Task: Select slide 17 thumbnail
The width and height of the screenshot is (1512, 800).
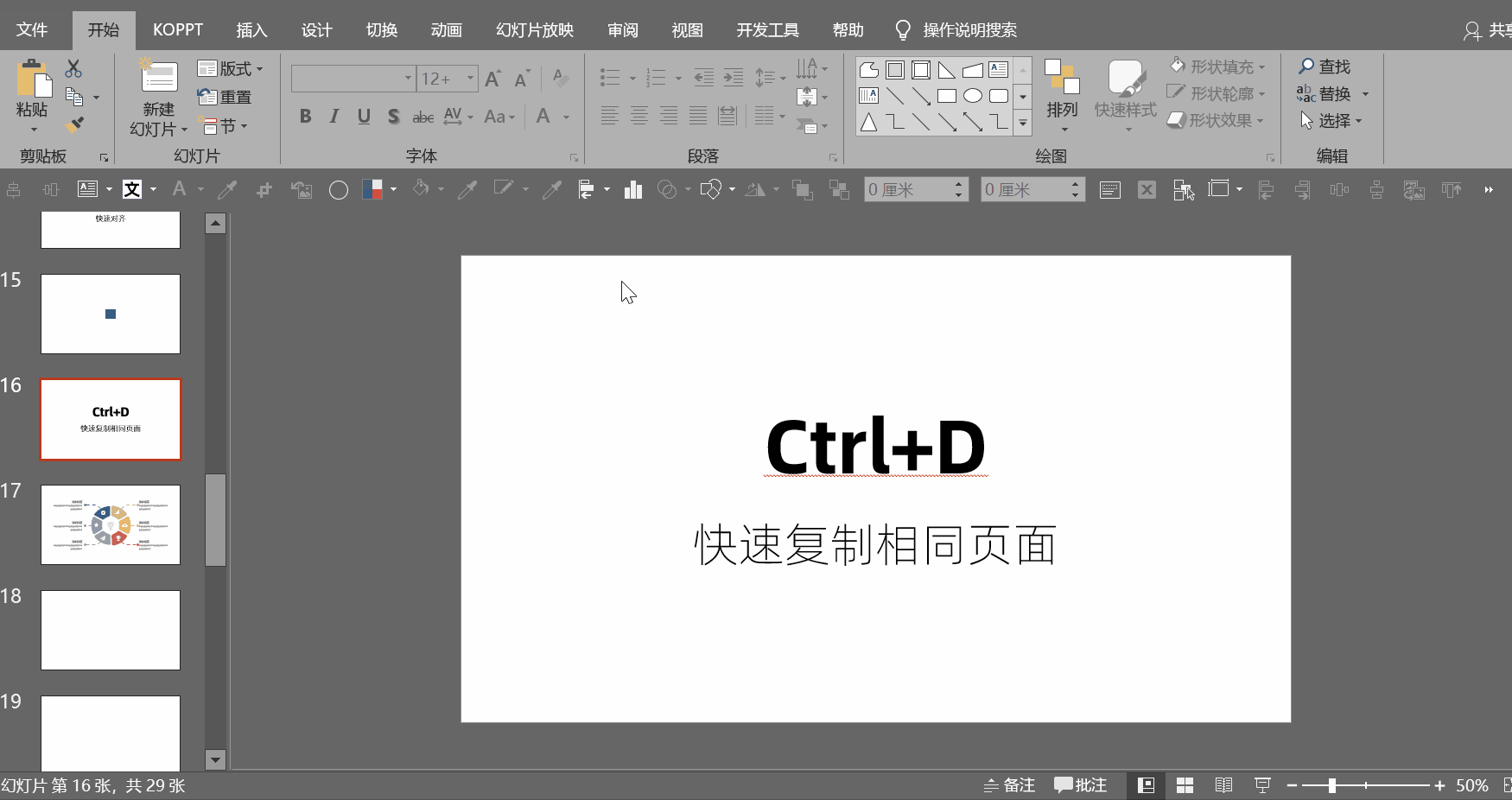Action: [111, 524]
